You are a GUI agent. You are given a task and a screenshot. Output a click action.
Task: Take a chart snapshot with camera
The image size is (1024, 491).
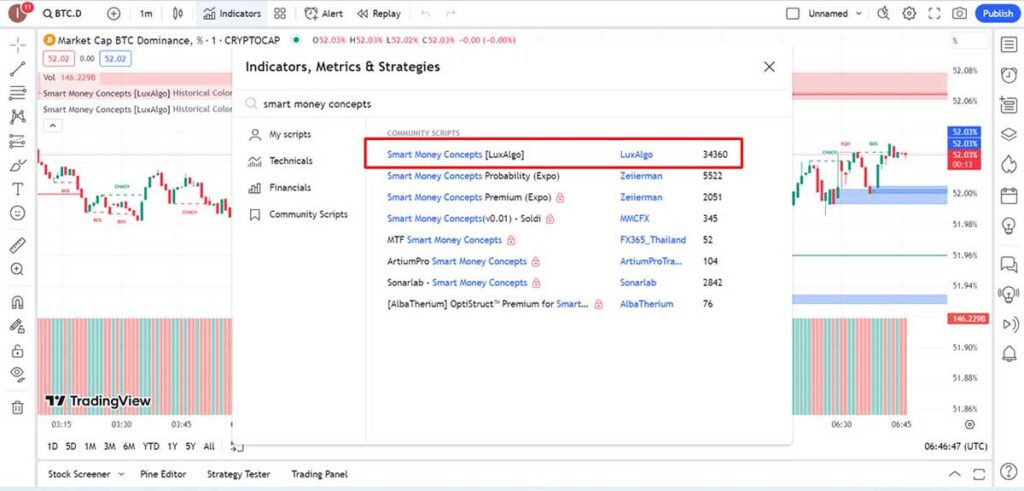[x=959, y=13]
